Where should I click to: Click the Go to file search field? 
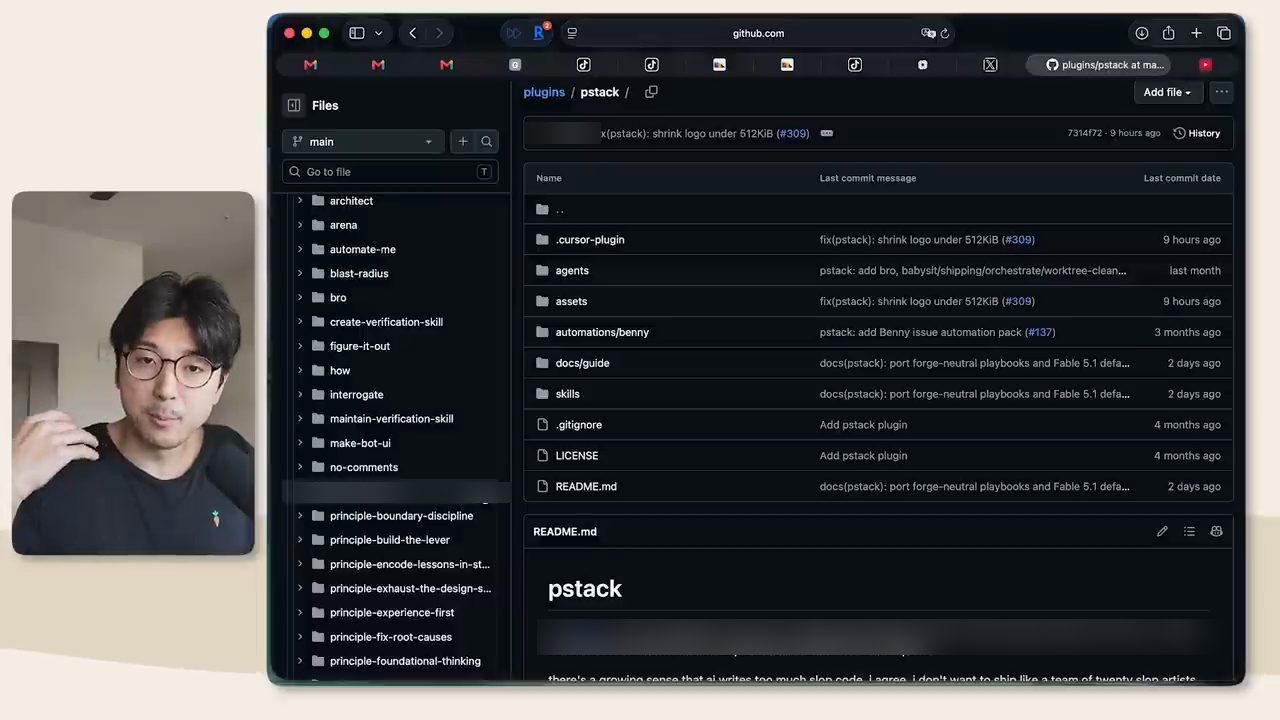tap(390, 172)
